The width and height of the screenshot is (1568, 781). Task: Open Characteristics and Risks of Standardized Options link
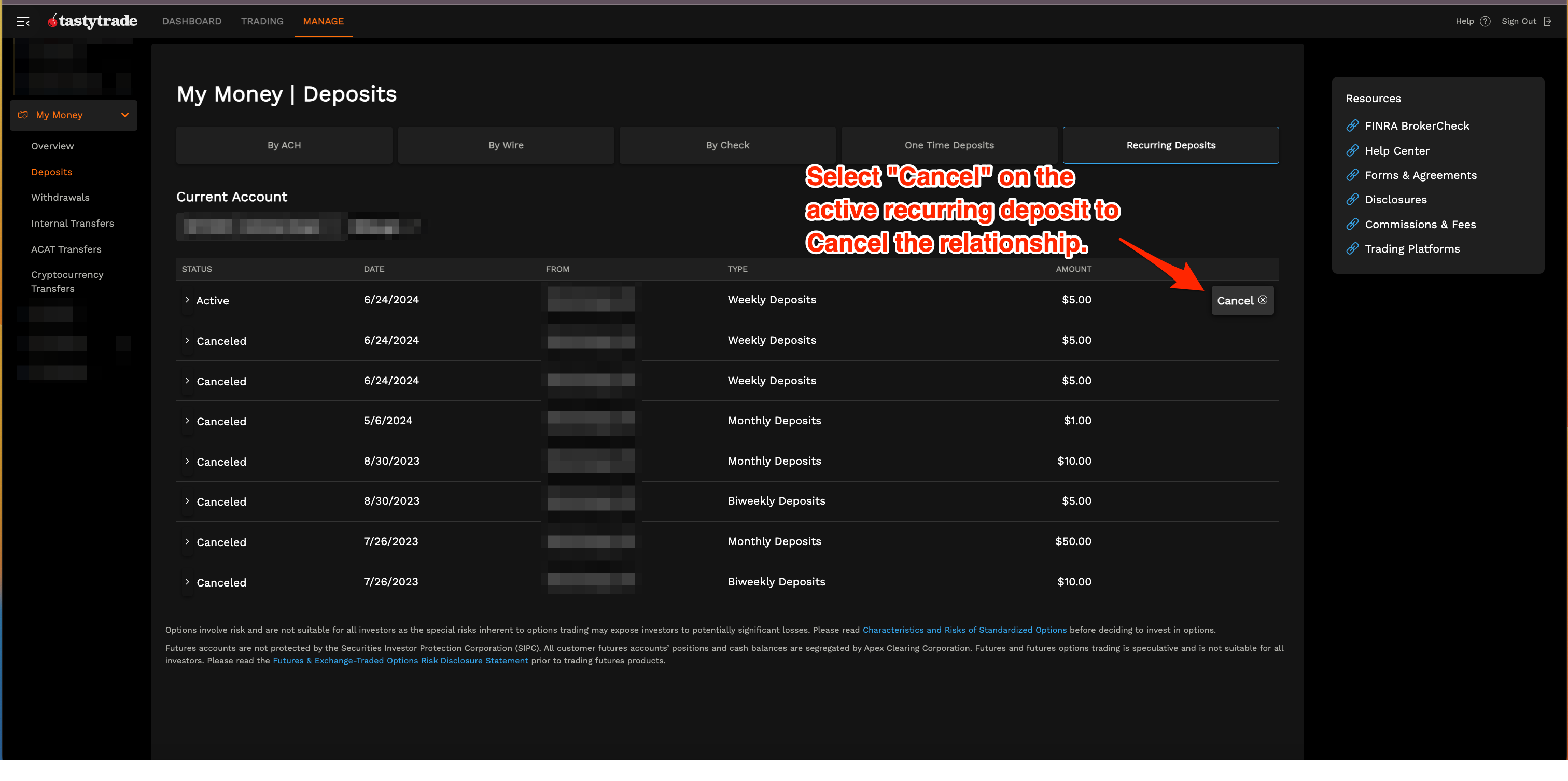tap(964, 630)
